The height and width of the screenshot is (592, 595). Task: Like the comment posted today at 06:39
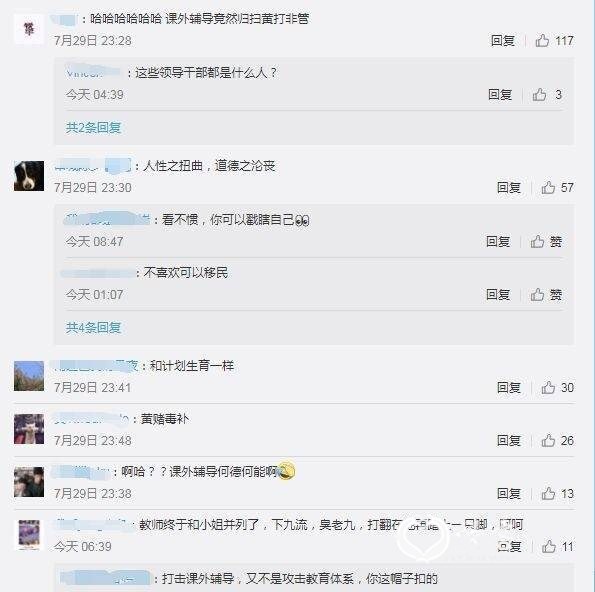549,547
